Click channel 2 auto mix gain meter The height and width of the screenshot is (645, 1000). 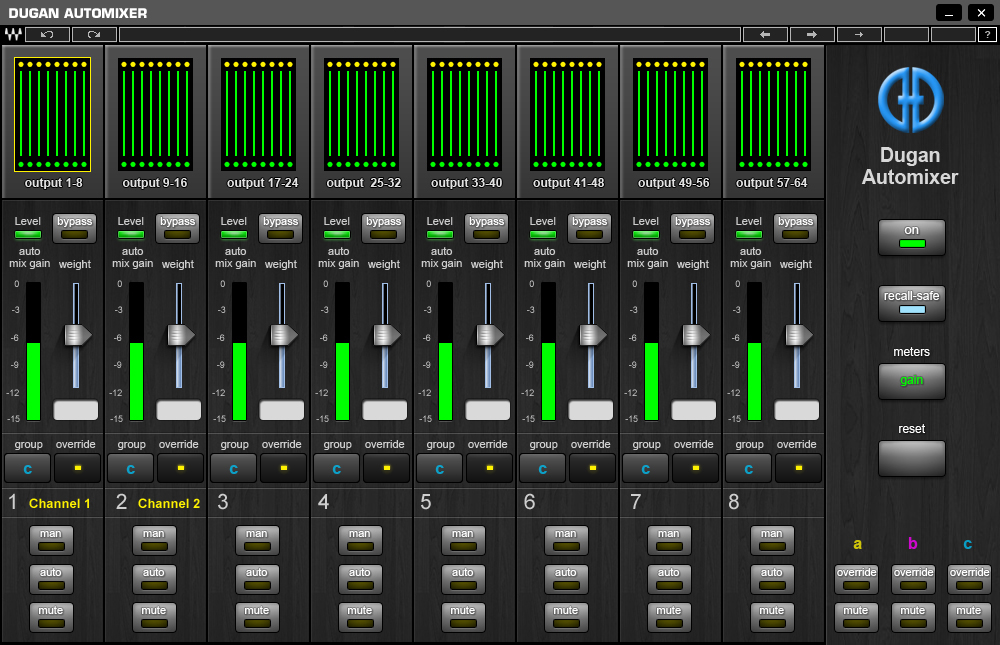pyautogui.click(x=136, y=352)
